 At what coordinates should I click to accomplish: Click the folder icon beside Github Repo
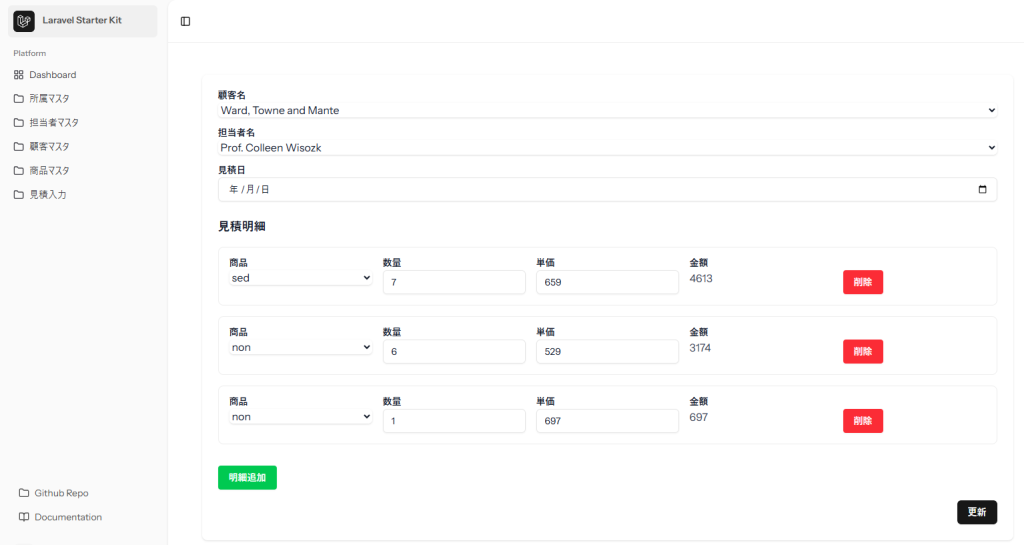(x=24, y=493)
